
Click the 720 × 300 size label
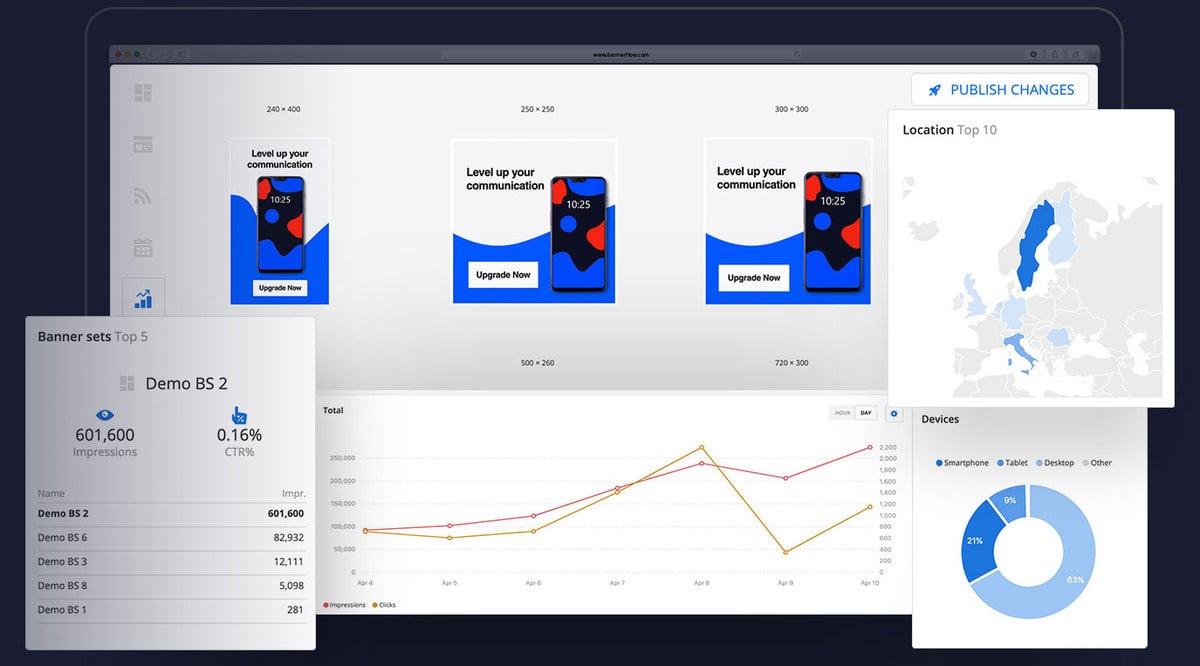(x=791, y=363)
